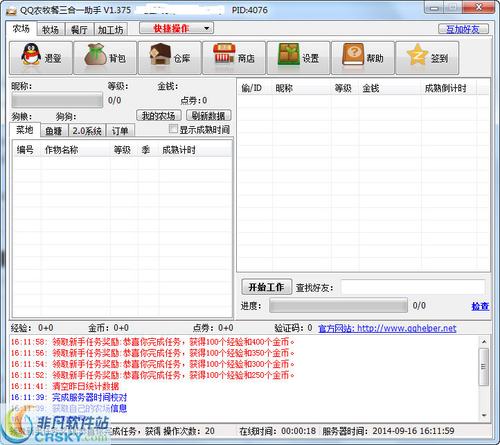Sort friends by 金钱 column header

coord(390,88)
